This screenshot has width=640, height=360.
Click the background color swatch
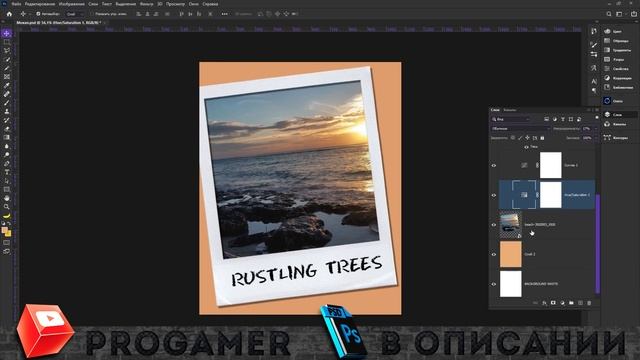(x=9, y=234)
